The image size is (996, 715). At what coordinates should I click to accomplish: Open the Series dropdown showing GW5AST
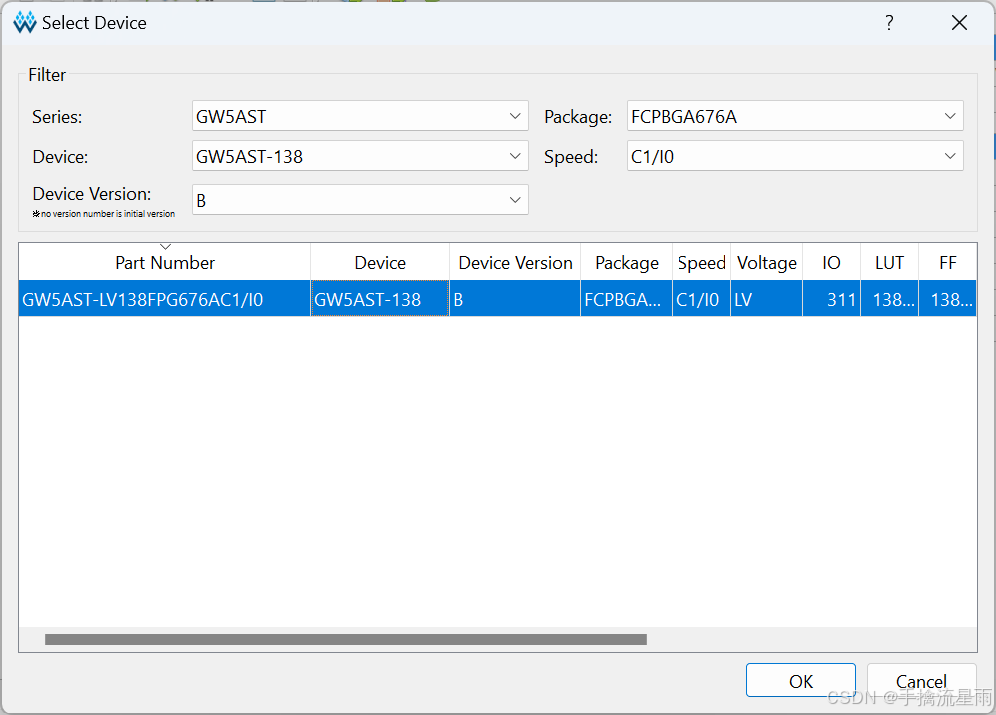360,116
